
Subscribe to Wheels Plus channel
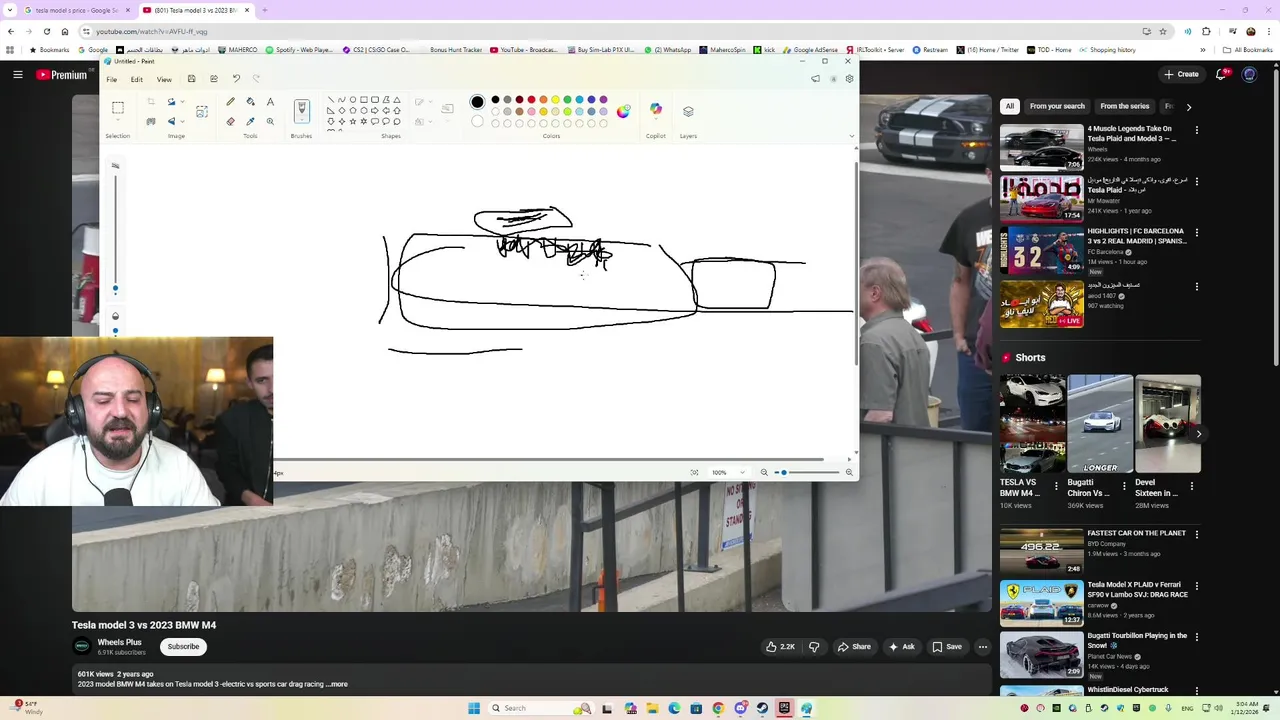tap(183, 647)
